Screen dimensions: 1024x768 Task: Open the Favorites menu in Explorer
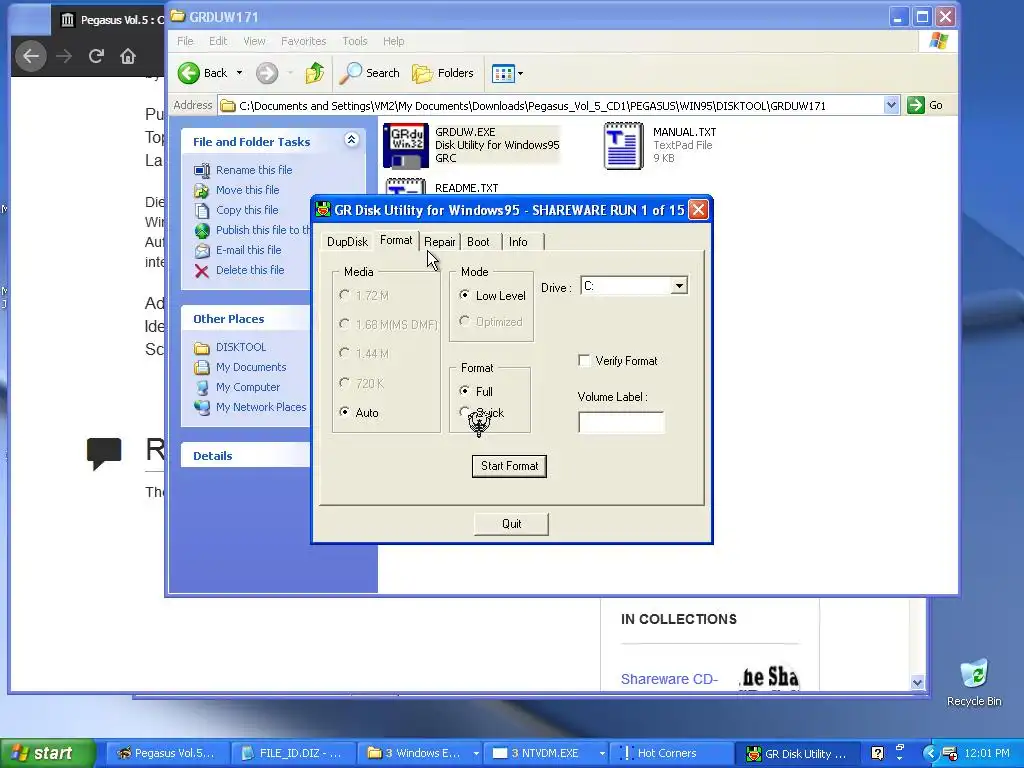304,41
